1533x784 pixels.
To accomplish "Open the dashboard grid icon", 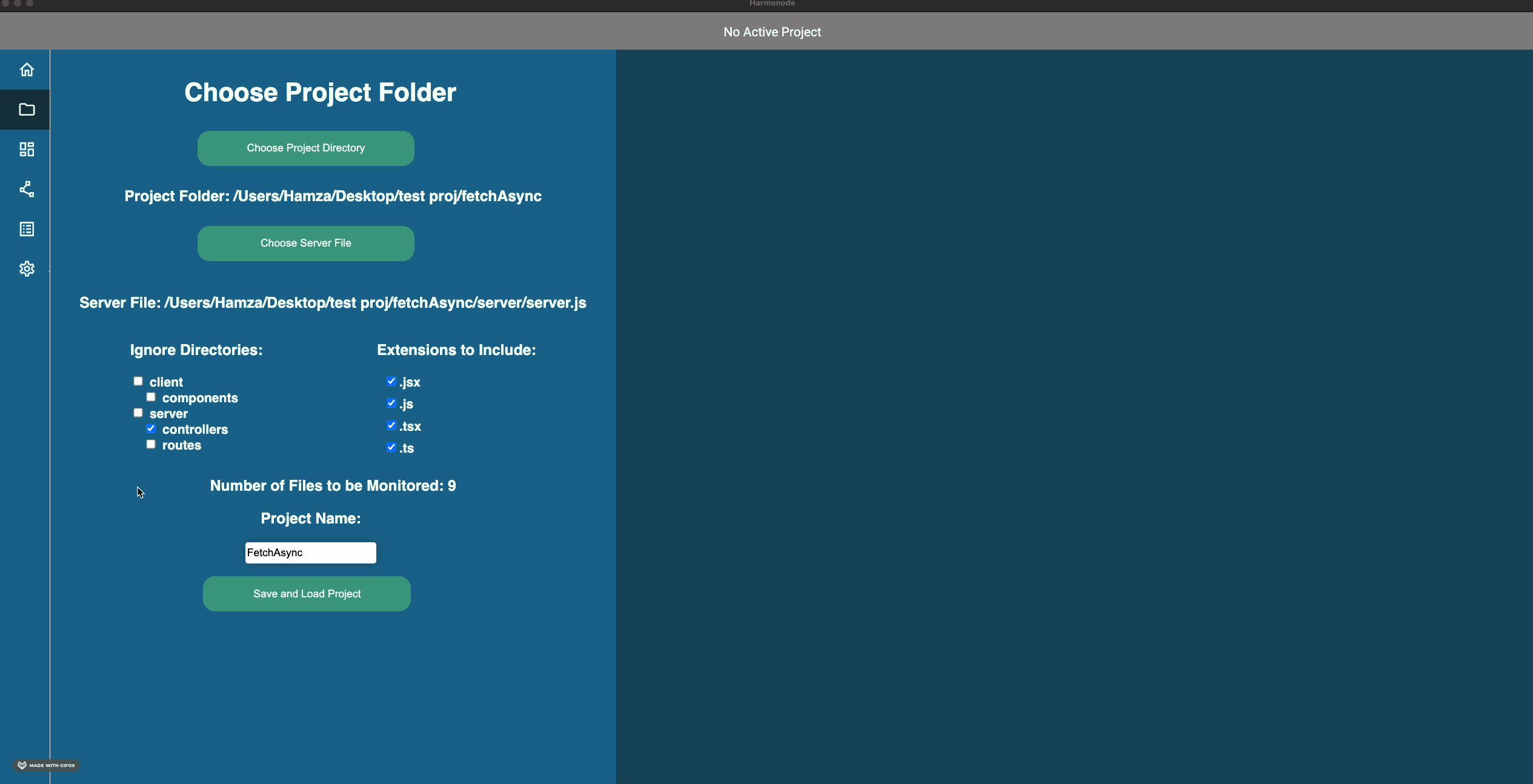I will click(x=27, y=150).
